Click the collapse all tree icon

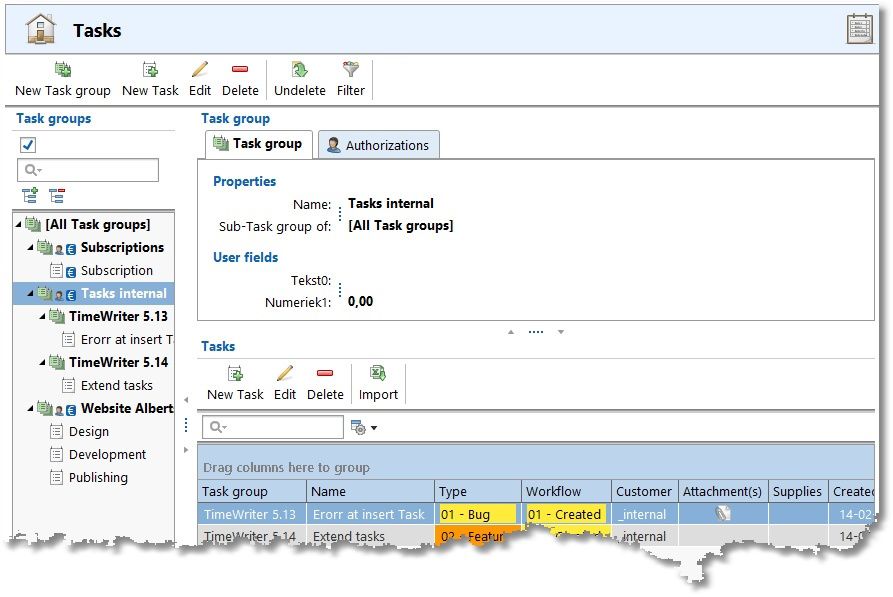click(57, 195)
